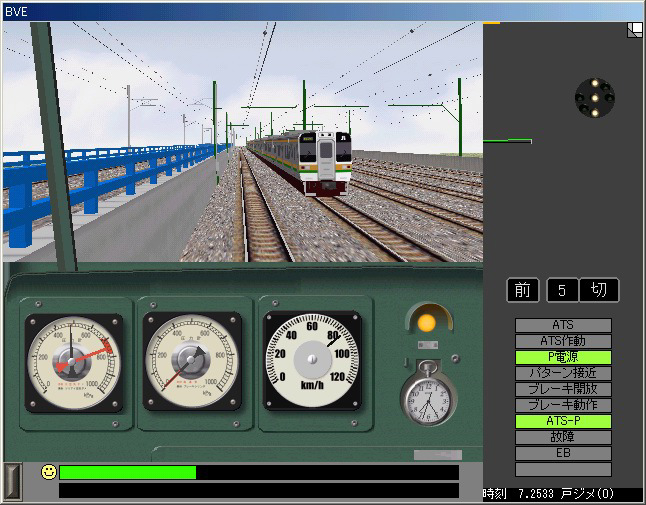Click the EB indicator lamp
The width and height of the screenshot is (646, 505).
pyautogui.click(x=563, y=453)
